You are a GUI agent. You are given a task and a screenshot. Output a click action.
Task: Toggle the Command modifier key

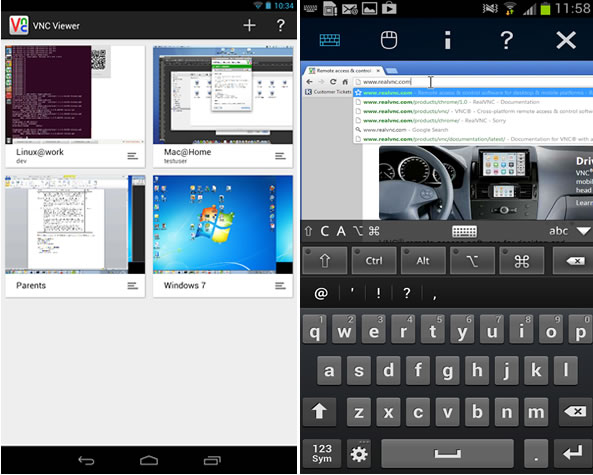[x=522, y=261]
